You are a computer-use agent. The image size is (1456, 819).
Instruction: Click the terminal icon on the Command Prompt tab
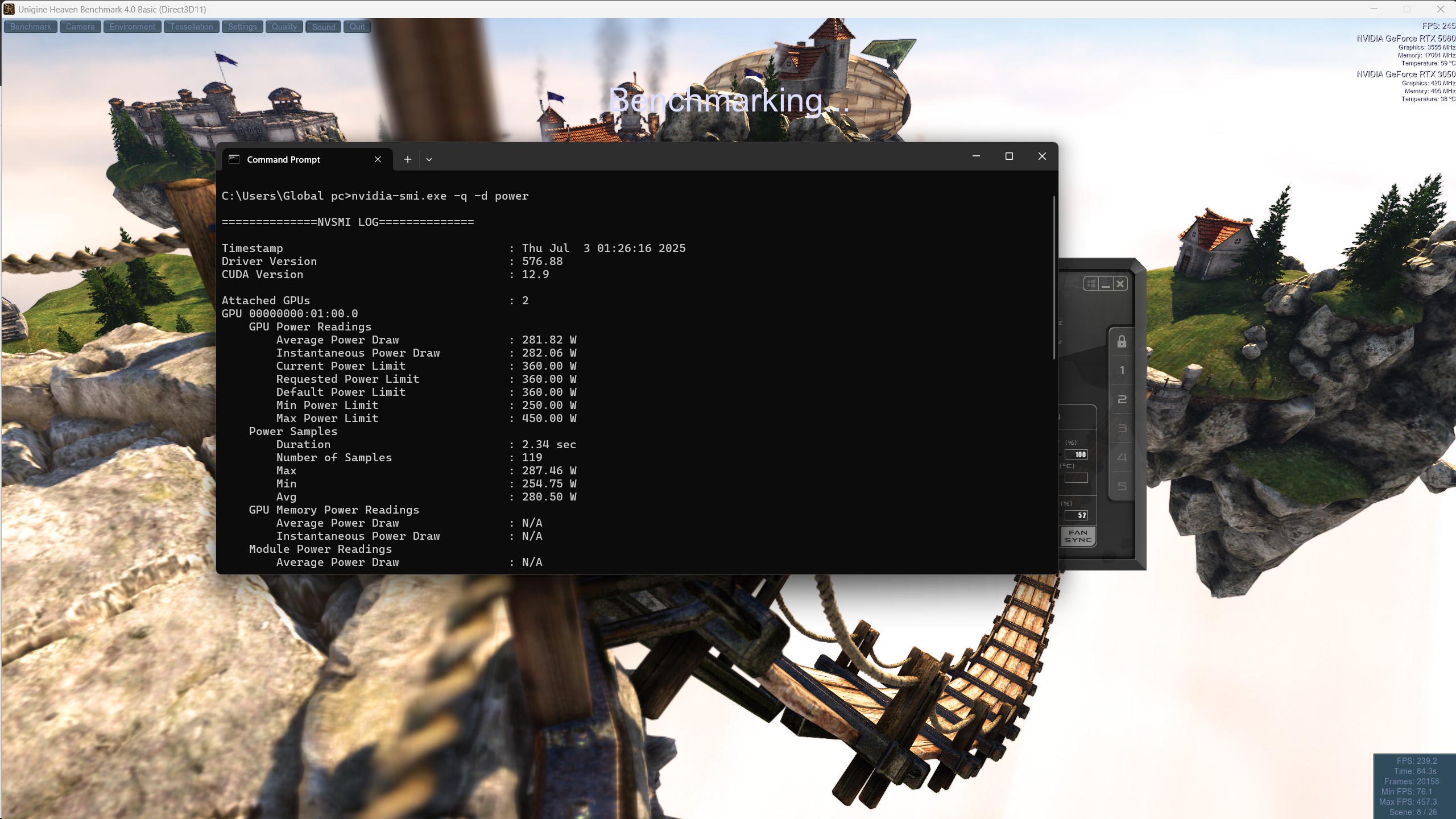click(234, 159)
